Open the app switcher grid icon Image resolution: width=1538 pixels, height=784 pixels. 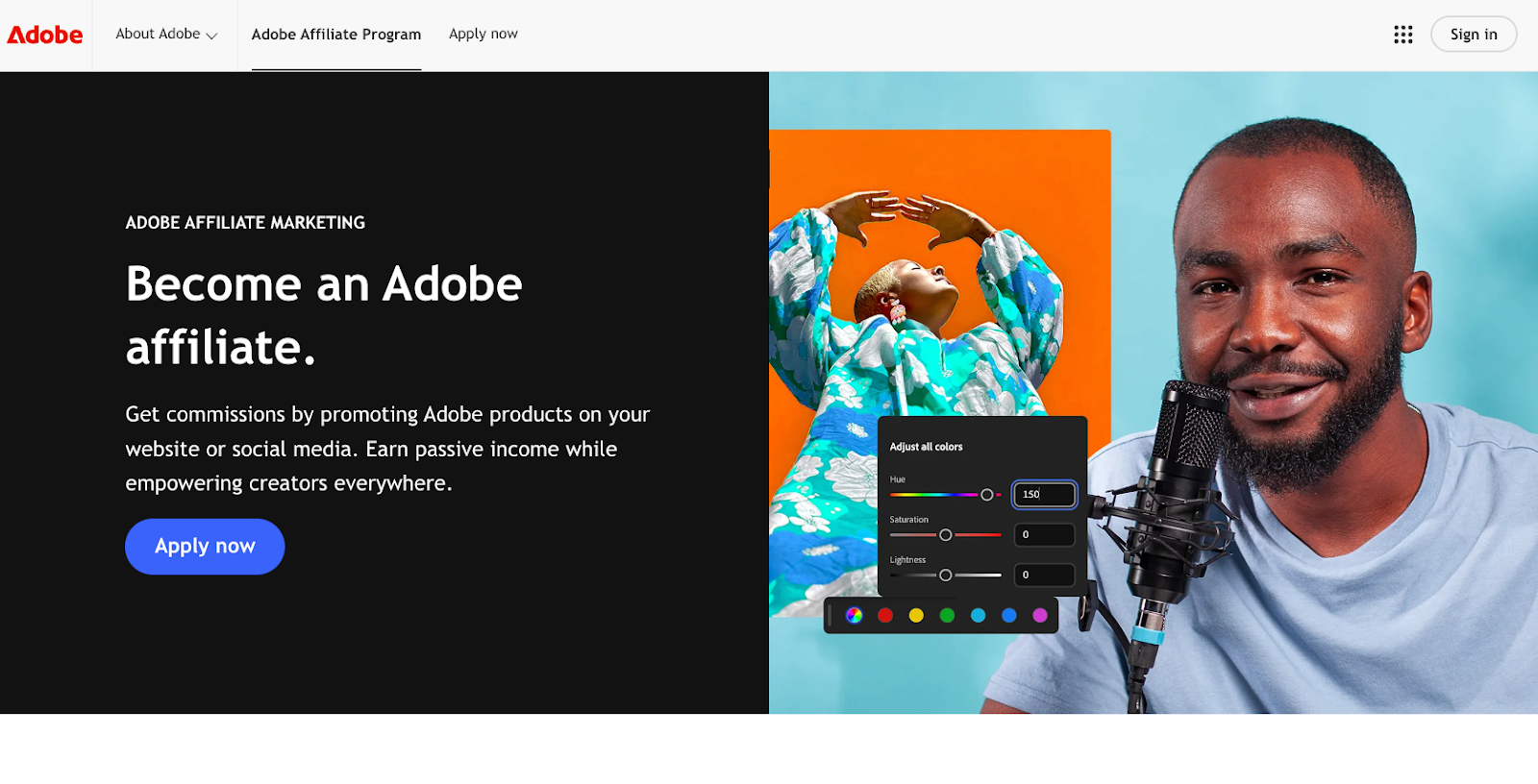click(1402, 35)
